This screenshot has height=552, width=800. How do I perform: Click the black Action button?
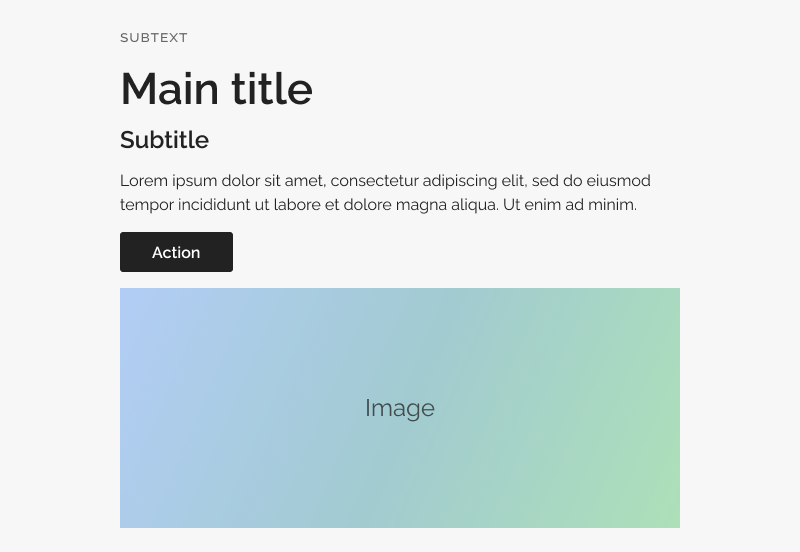click(x=176, y=252)
